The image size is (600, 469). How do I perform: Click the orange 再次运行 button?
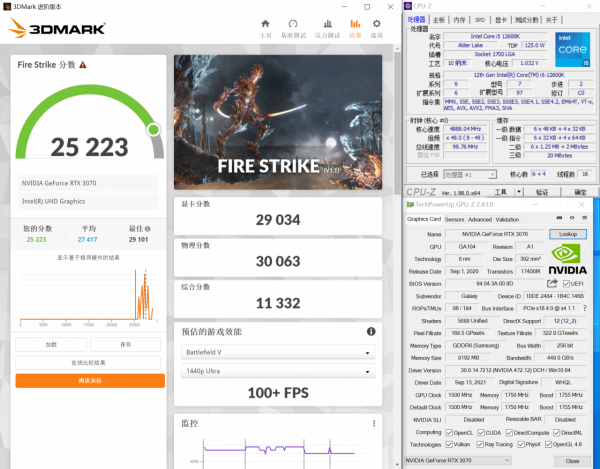point(90,381)
